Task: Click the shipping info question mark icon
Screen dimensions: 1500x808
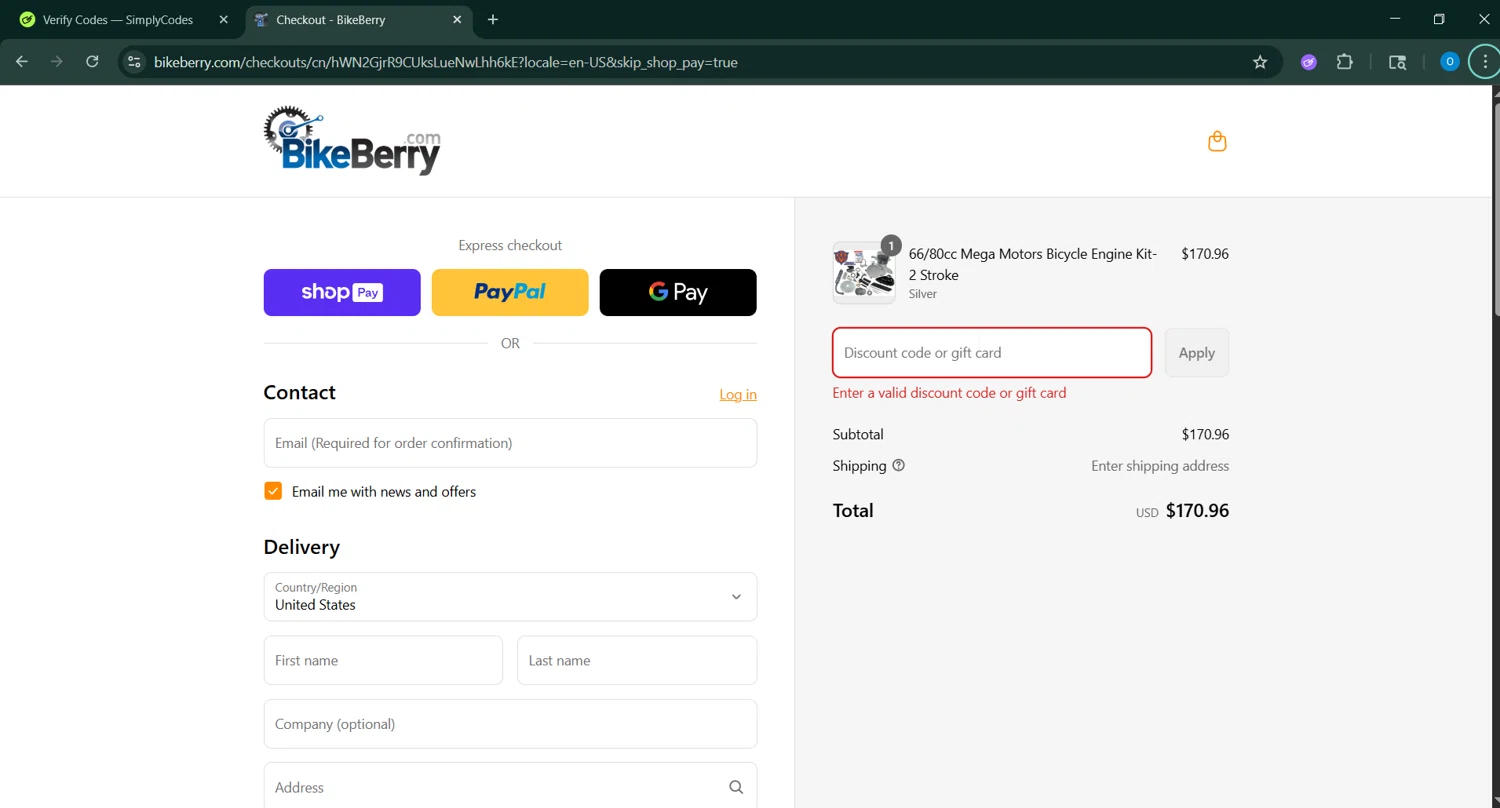Action: coord(898,465)
